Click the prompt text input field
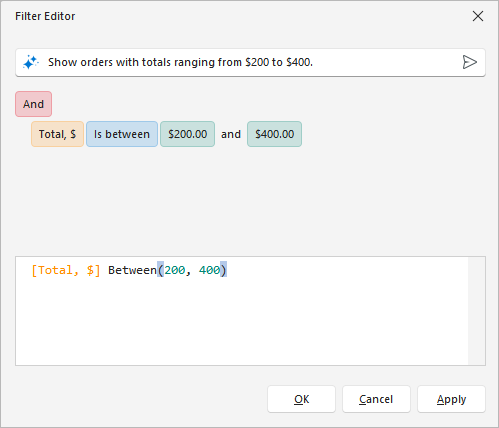Screen dimensions: 499x428 (x=250, y=62)
